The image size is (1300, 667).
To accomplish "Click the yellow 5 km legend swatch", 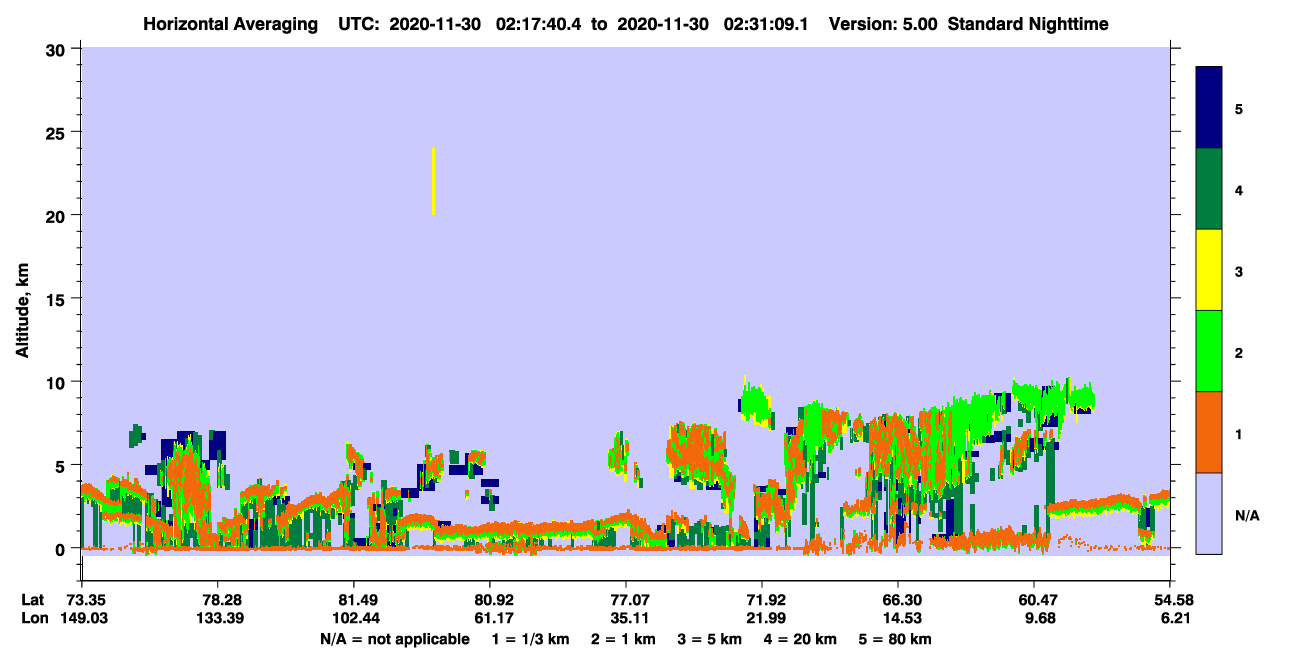I will (x=1209, y=270).
